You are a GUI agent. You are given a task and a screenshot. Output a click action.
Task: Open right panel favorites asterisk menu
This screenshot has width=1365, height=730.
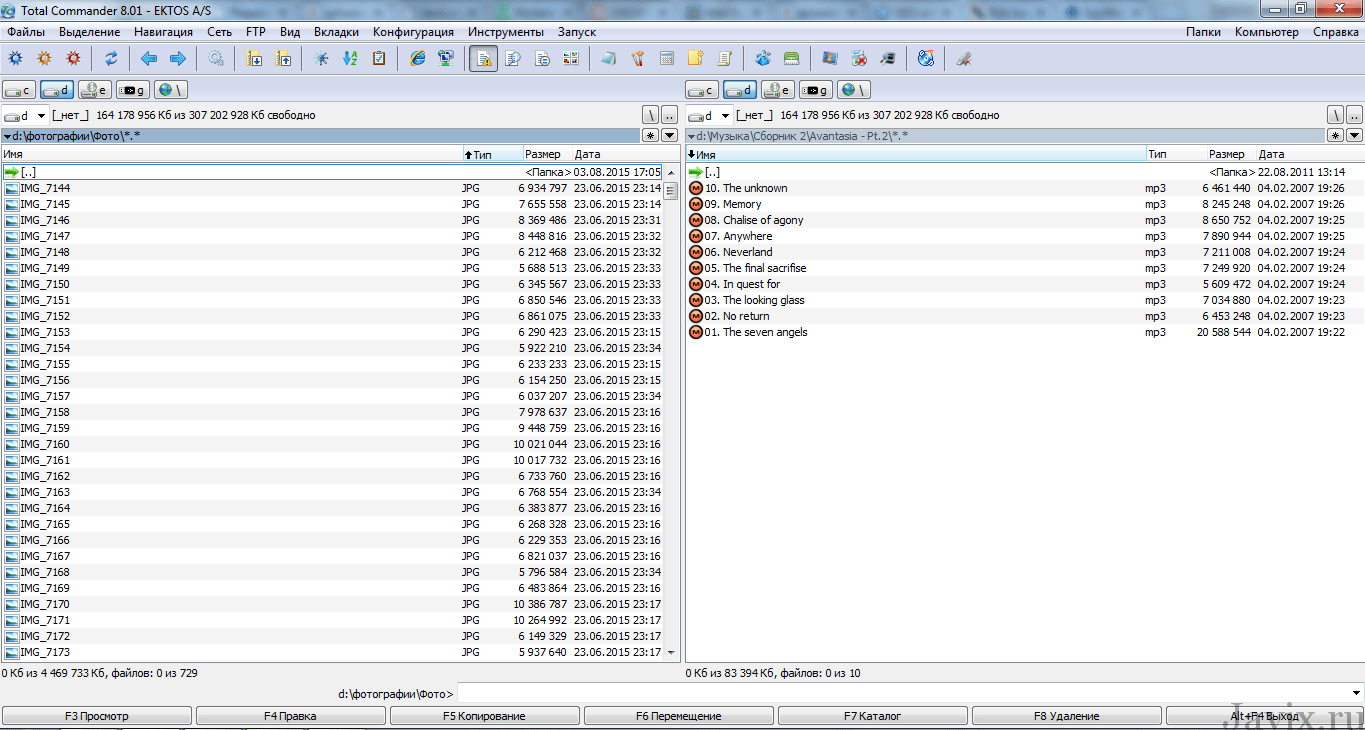coord(1335,135)
